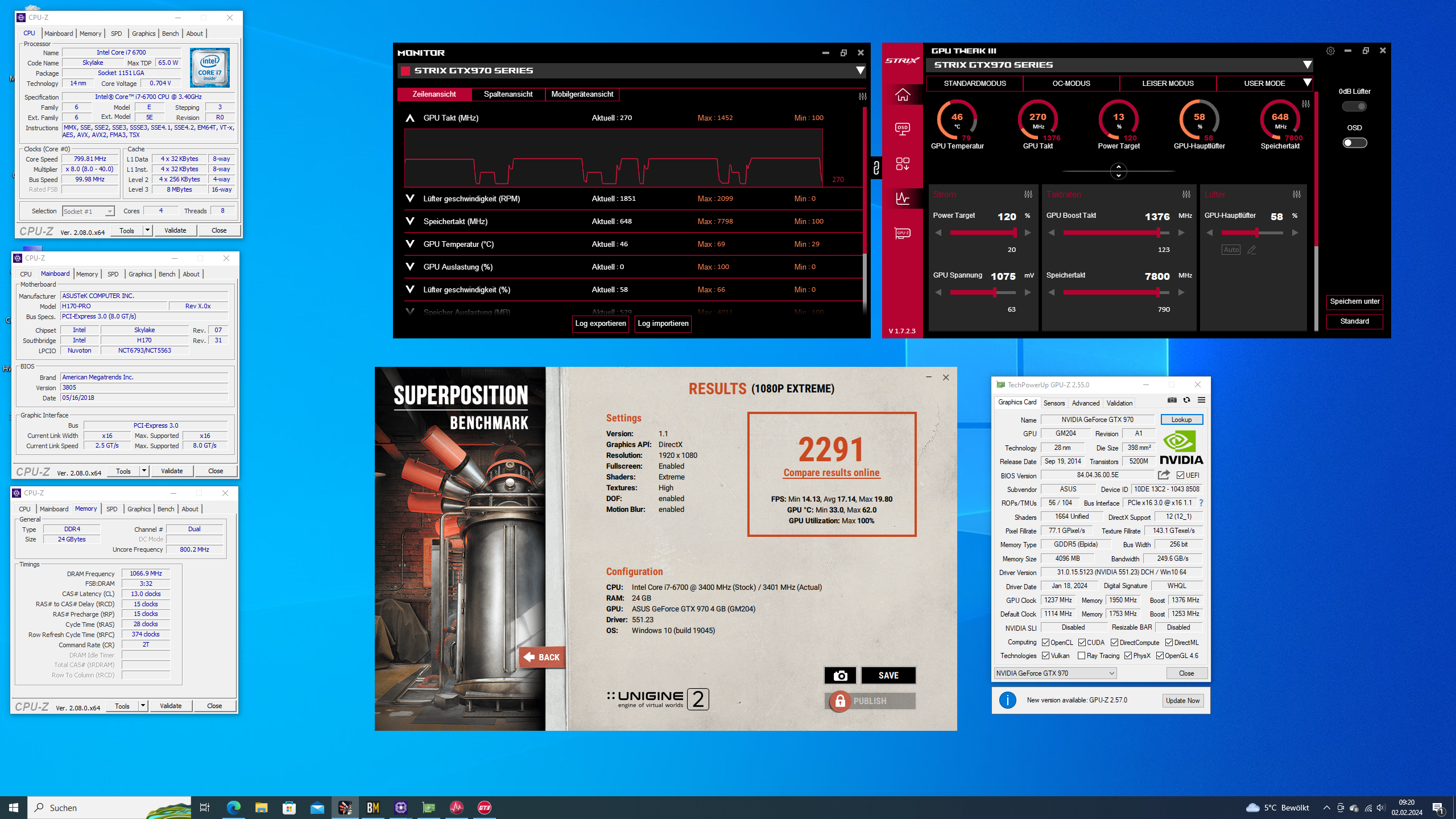This screenshot has width=1456, height=819.
Task: Switch to the Sensors tab in GPU-Z
Action: [1054, 403]
